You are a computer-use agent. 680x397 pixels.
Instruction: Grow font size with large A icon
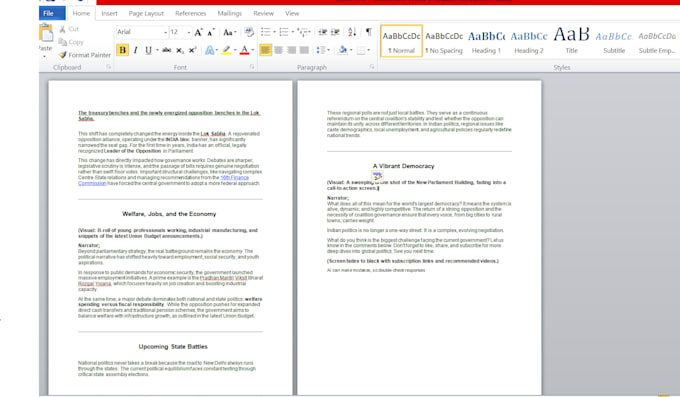pos(198,32)
